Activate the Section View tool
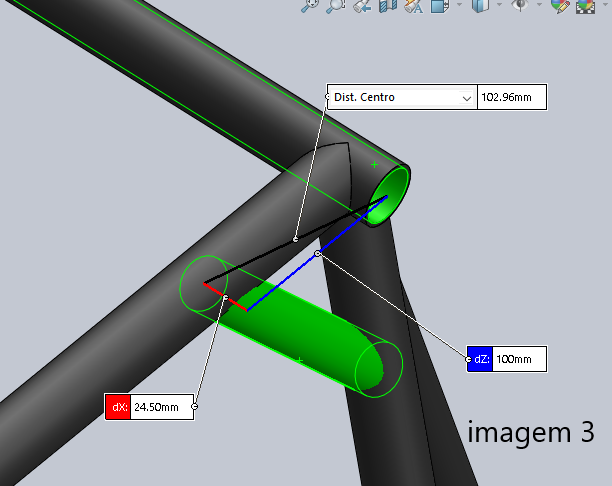 tap(387, 6)
